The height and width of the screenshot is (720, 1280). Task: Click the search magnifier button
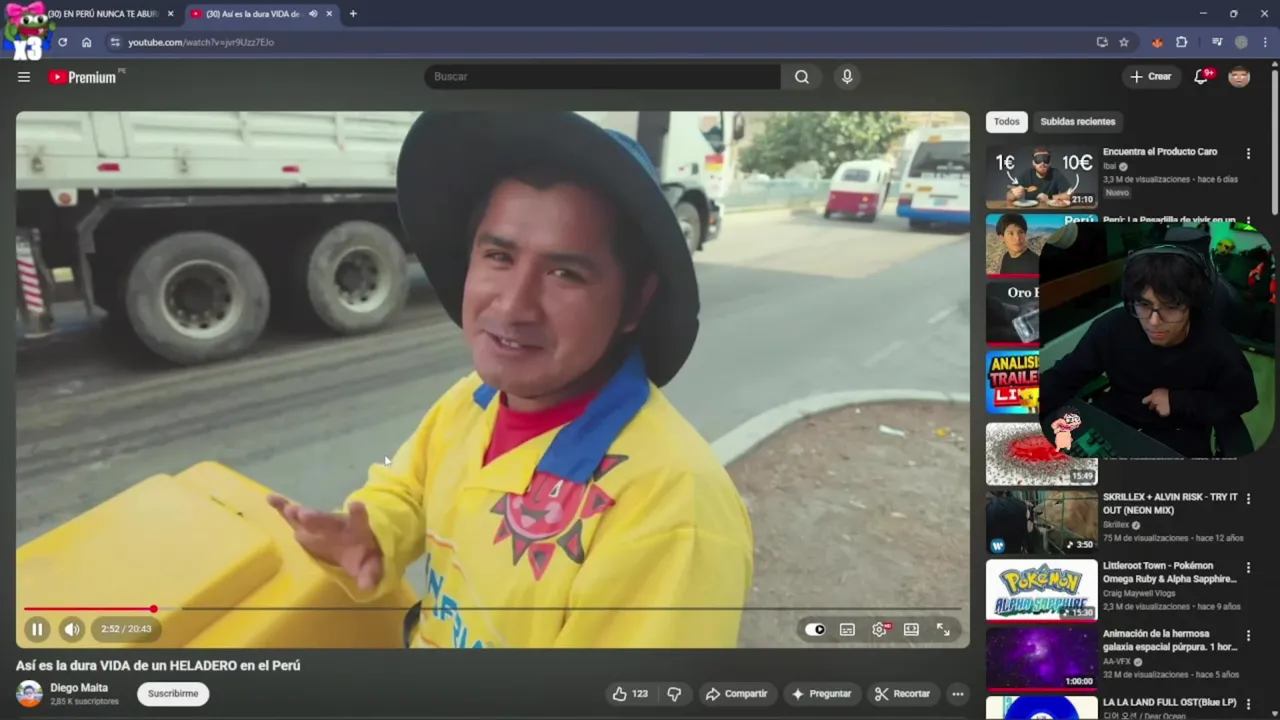pyautogui.click(x=802, y=77)
